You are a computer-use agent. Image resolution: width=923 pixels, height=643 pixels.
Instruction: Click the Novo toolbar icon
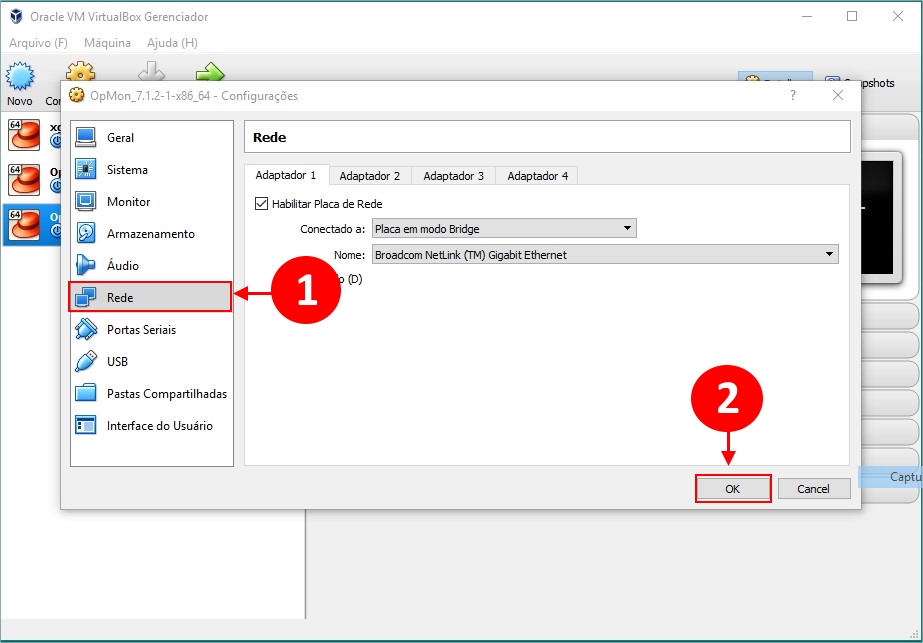pyautogui.click(x=20, y=80)
